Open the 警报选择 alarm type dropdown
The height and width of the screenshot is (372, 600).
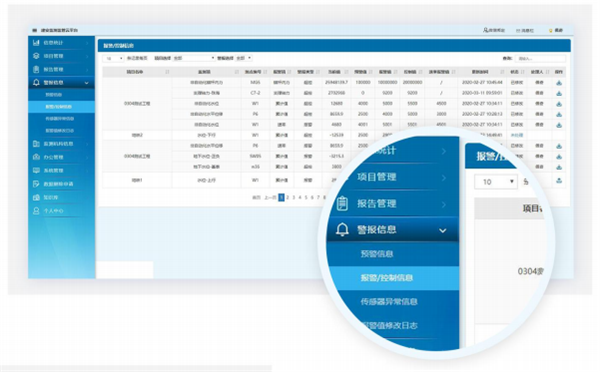coord(244,58)
